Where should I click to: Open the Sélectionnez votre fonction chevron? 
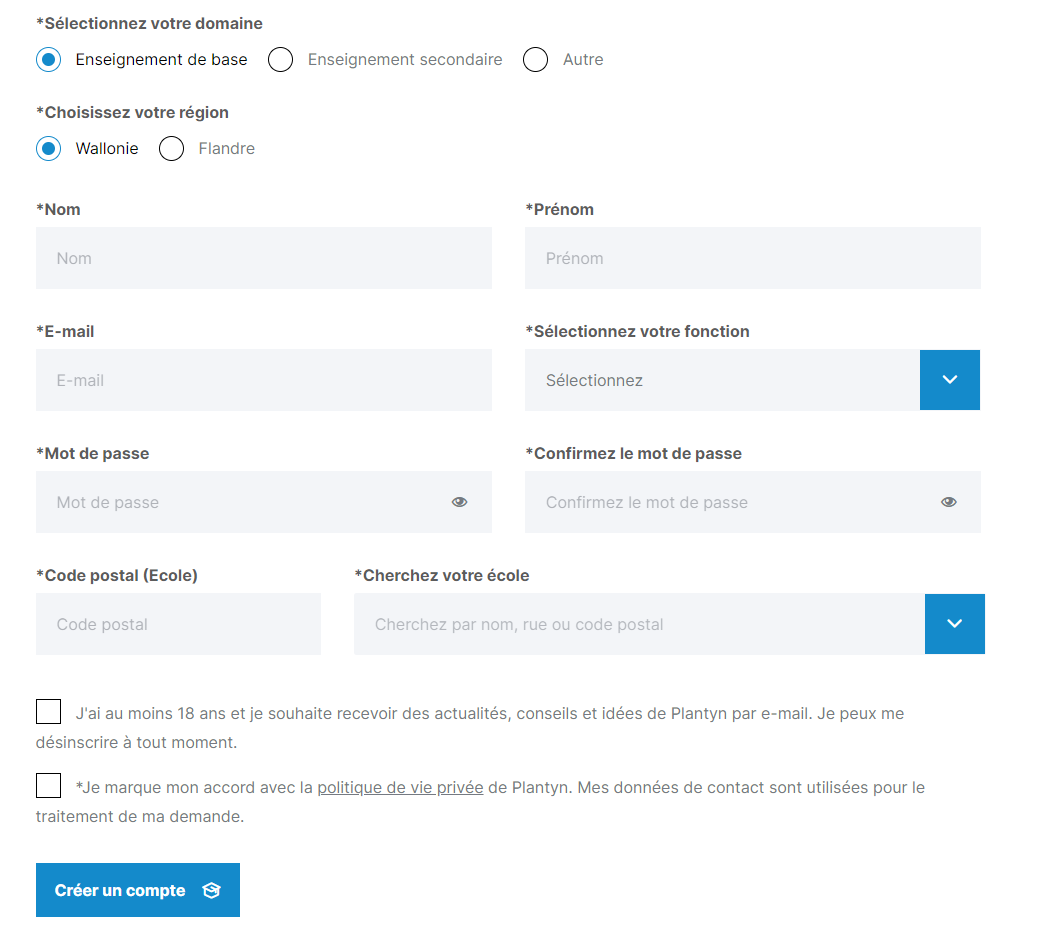tap(950, 380)
